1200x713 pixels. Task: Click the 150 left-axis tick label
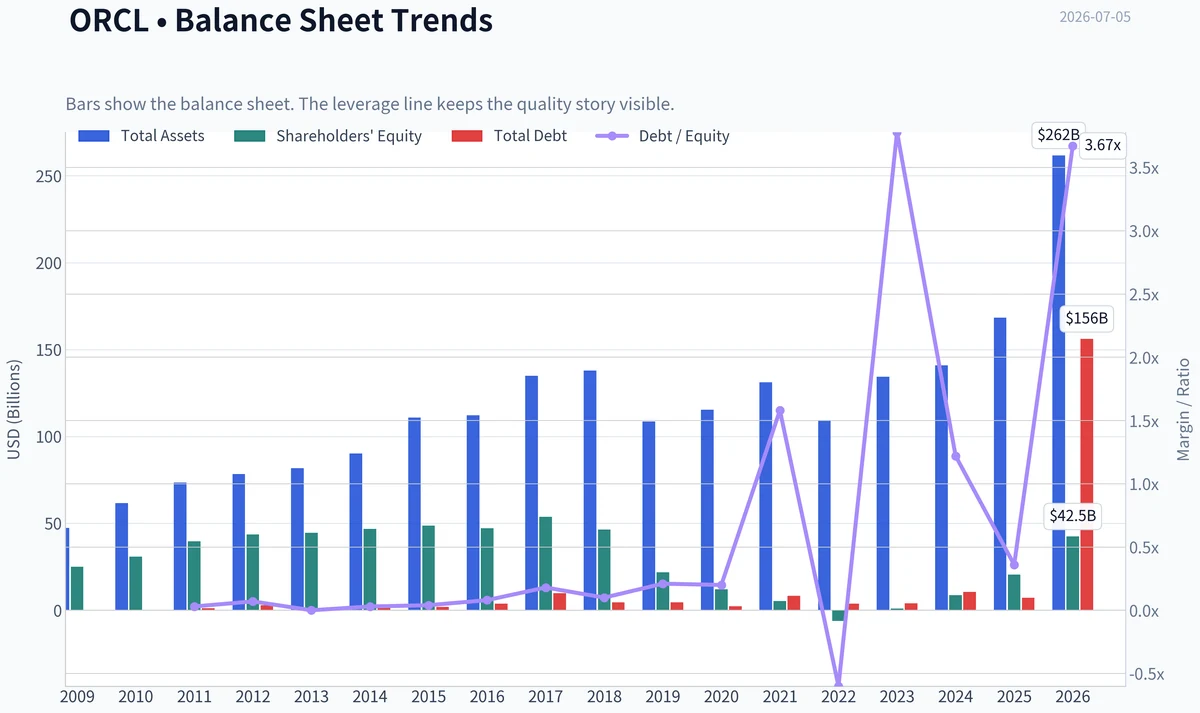pos(48,351)
